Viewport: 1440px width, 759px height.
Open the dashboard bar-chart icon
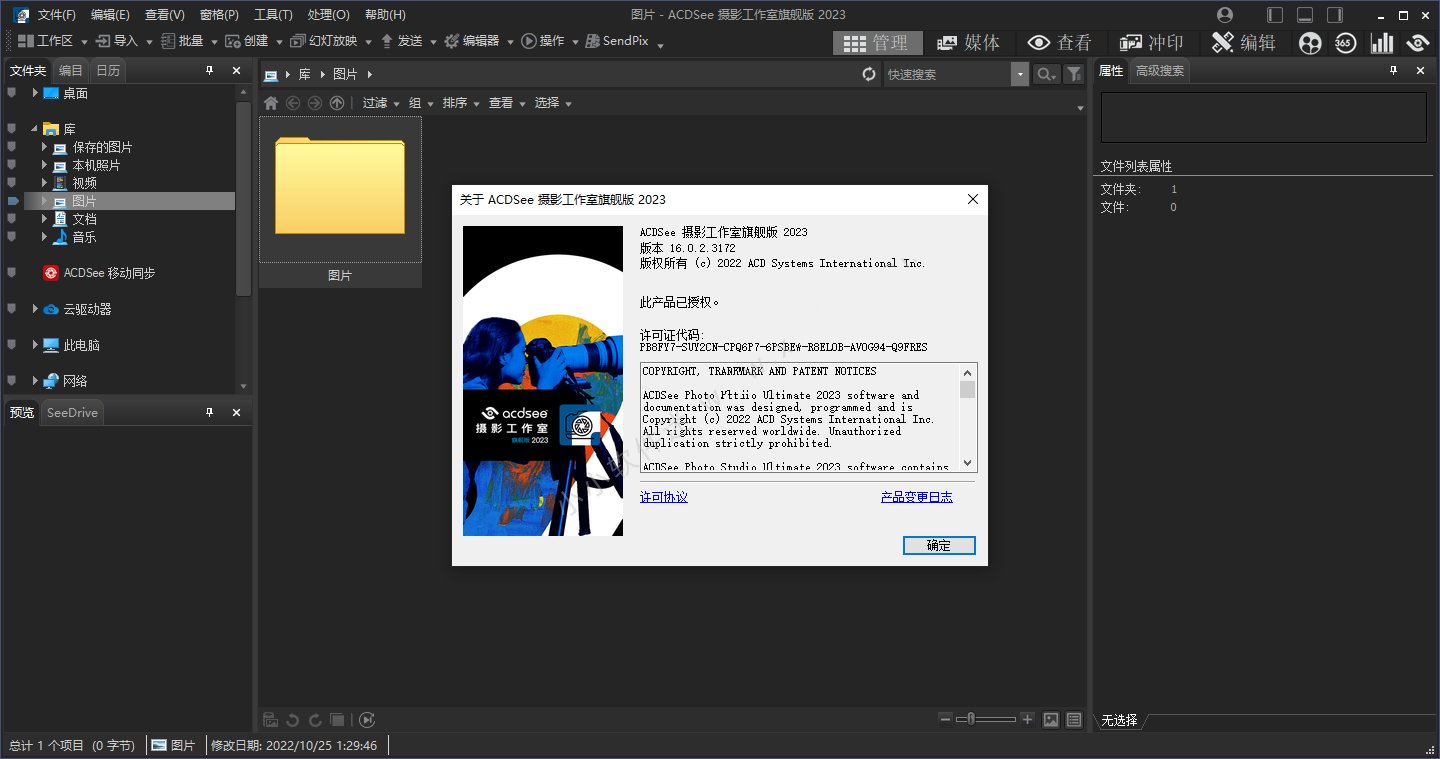[x=1382, y=43]
